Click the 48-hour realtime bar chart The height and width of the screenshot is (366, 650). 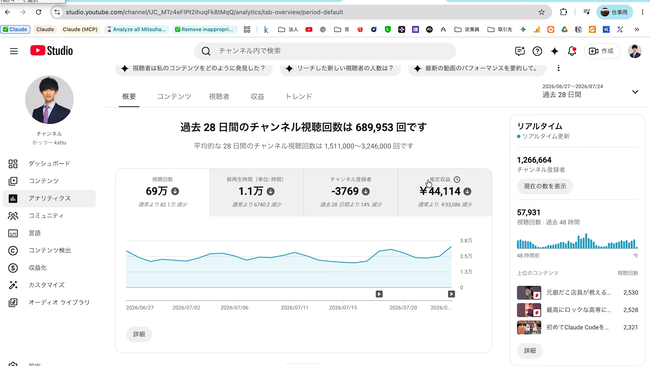click(577, 241)
